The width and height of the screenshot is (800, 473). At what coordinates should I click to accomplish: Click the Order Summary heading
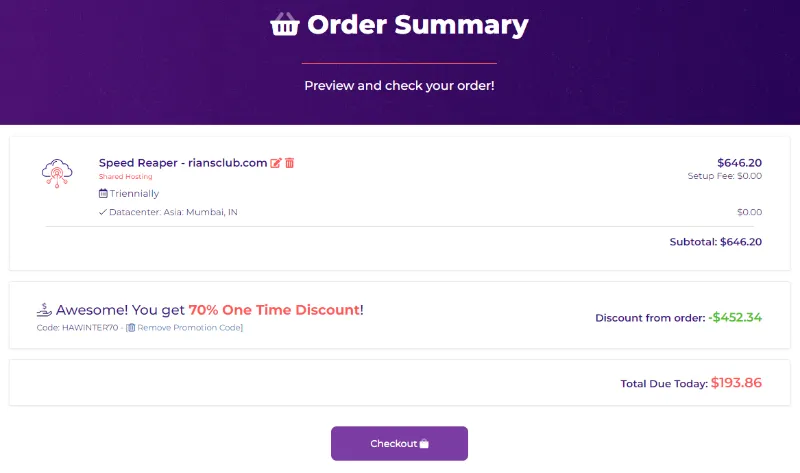418,25
